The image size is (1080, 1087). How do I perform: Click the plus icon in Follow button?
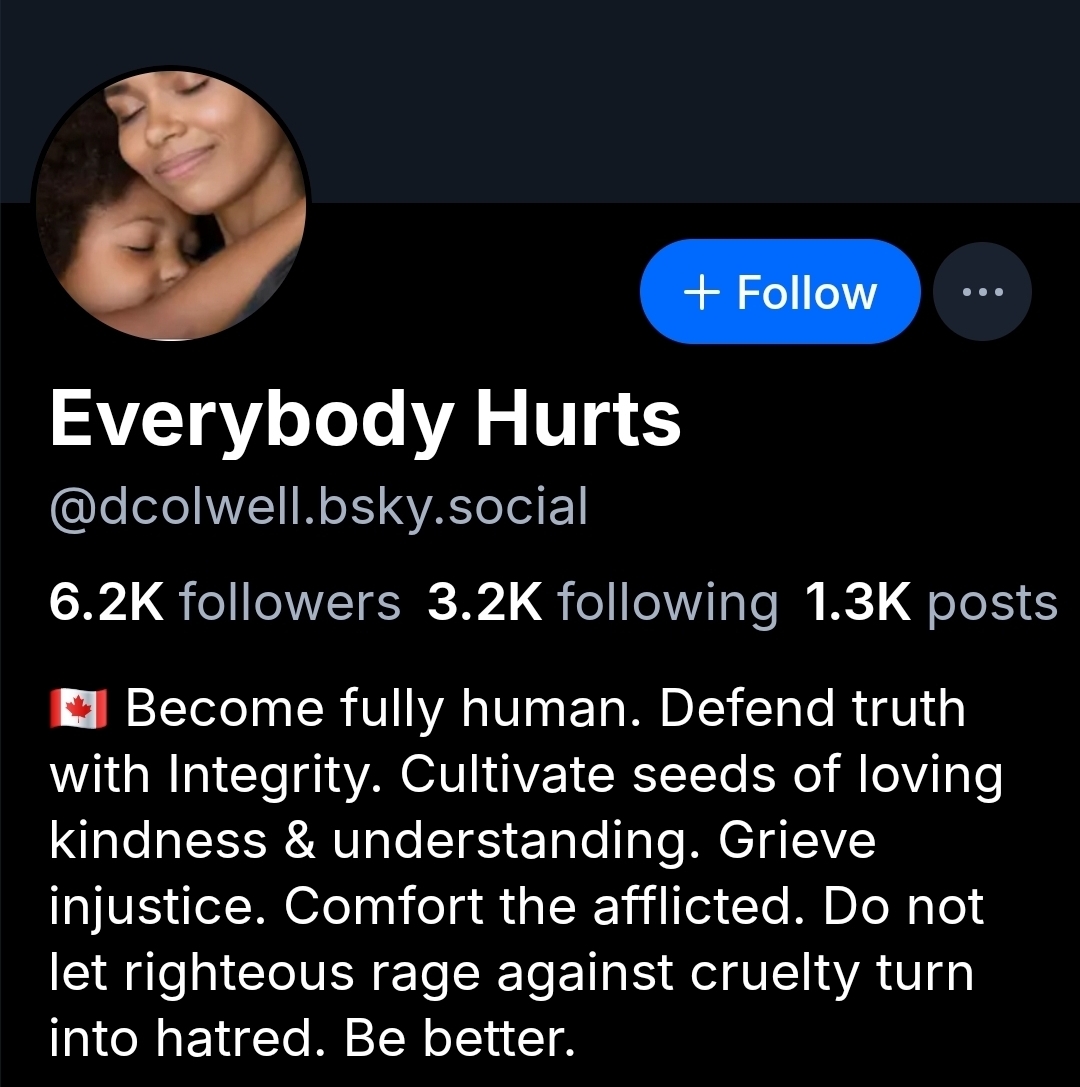701,293
